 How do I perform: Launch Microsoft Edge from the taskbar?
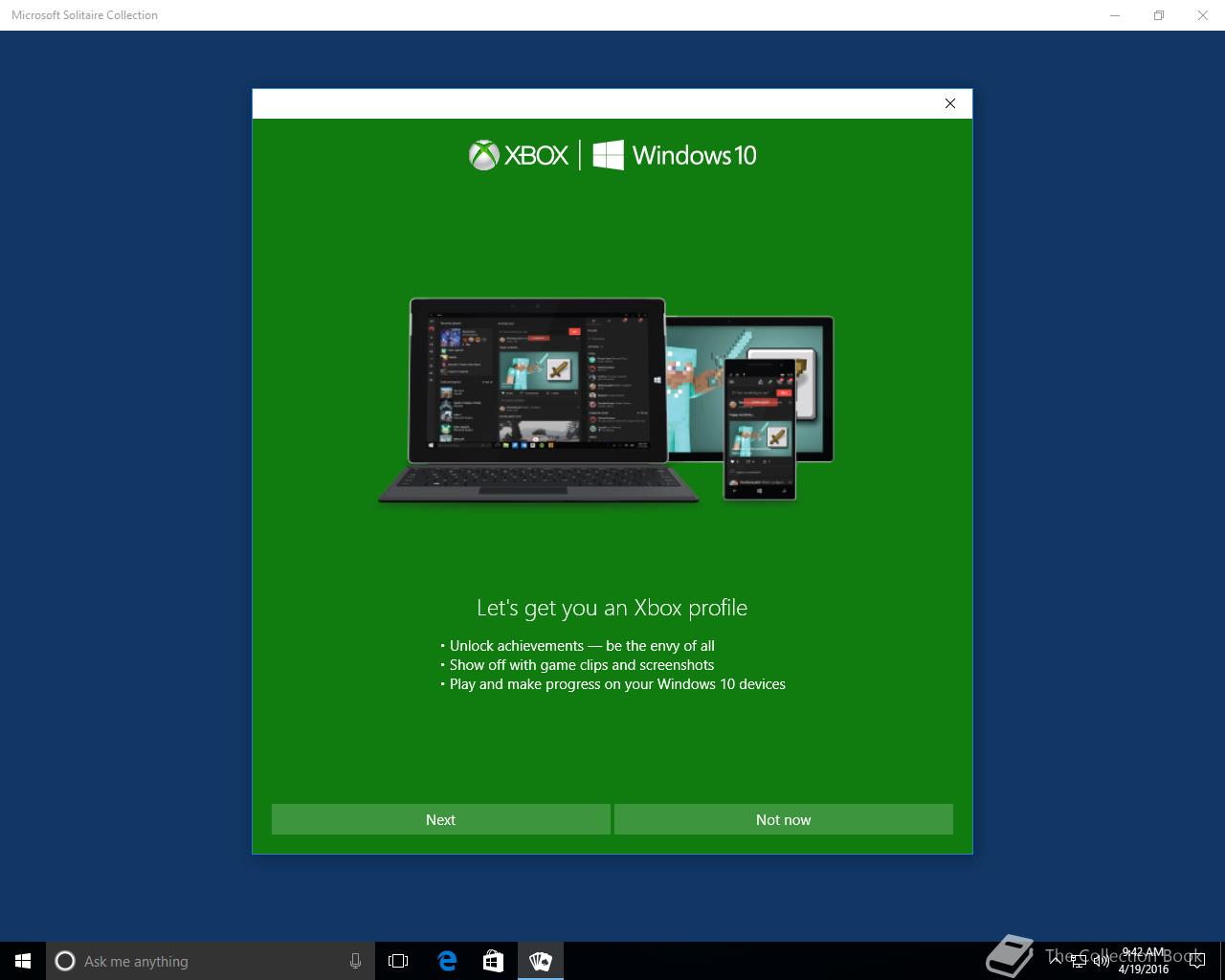447,961
